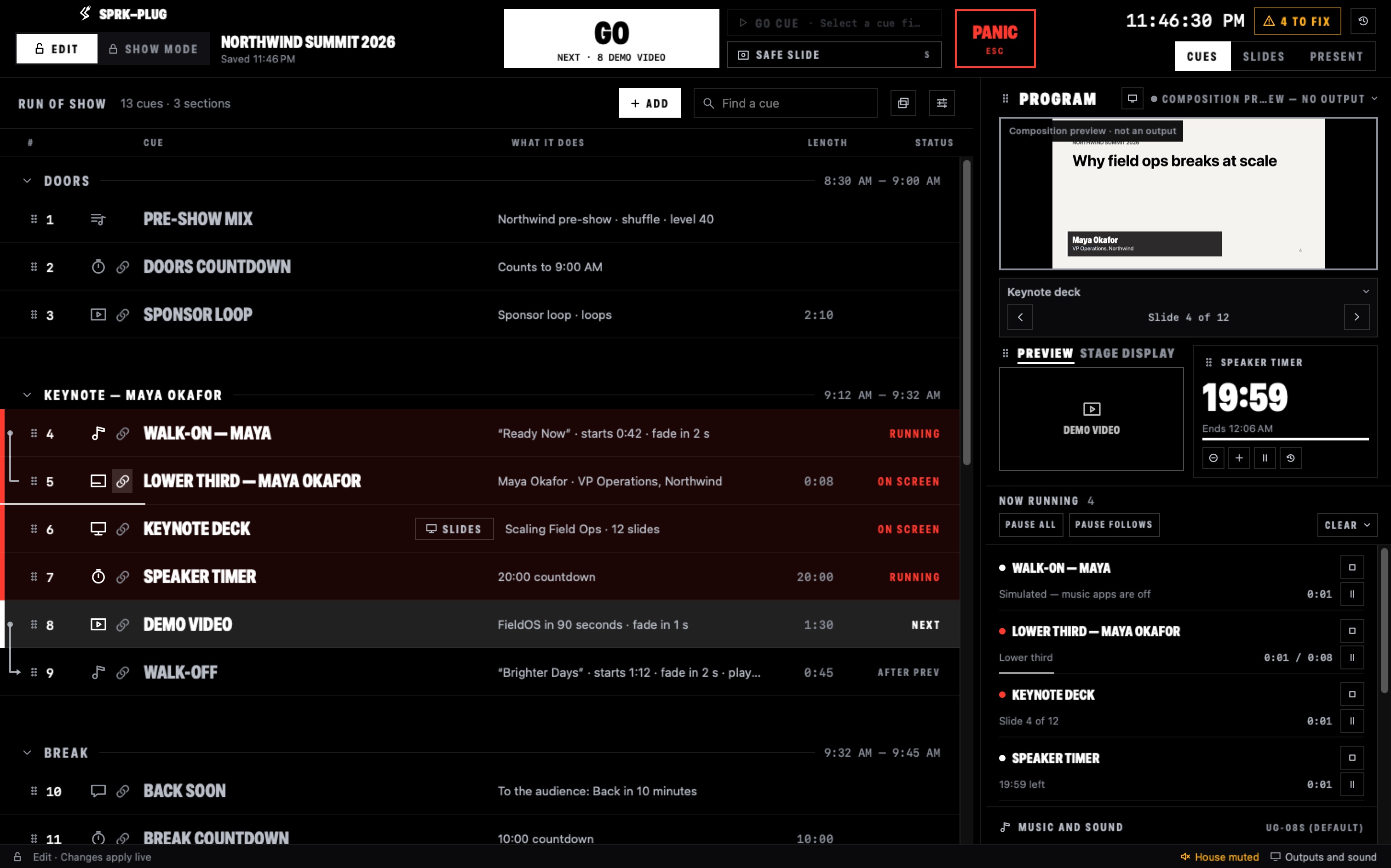Click the speaker timer progress bar
The width and height of the screenshot is (1391, 868).
point(1285,439)
